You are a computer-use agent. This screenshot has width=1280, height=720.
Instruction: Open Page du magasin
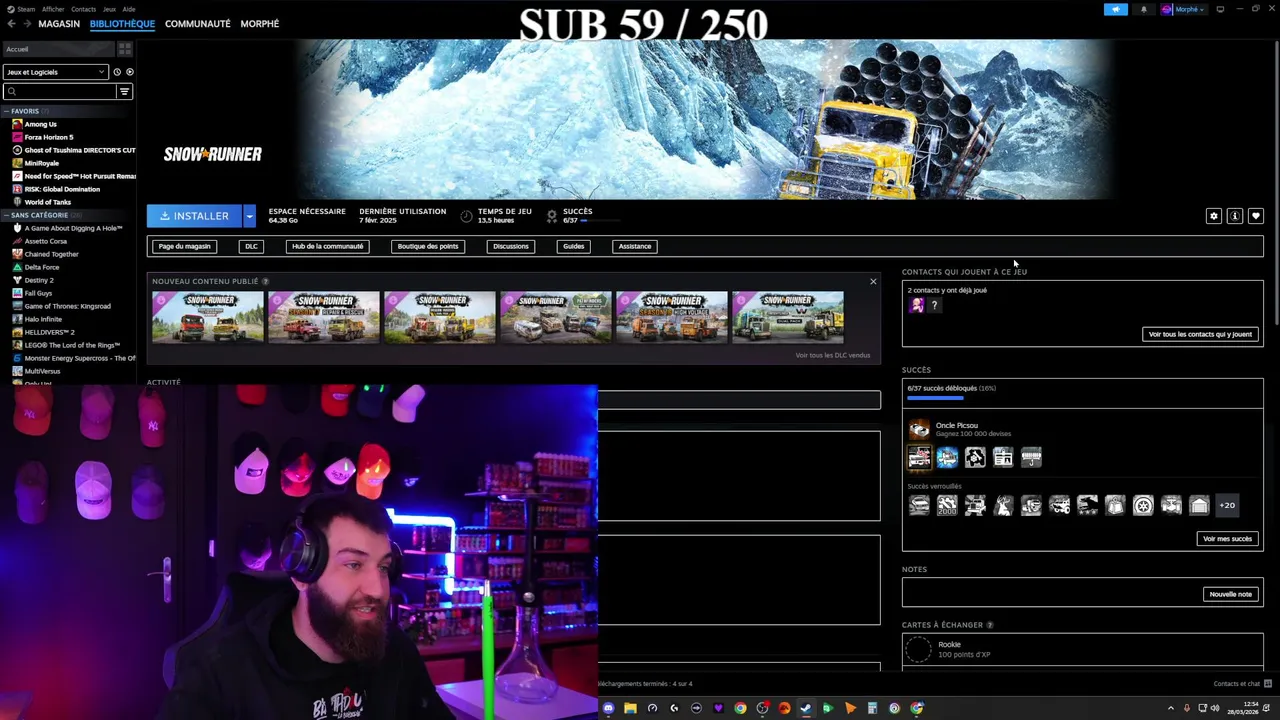[x=185, y=246]
